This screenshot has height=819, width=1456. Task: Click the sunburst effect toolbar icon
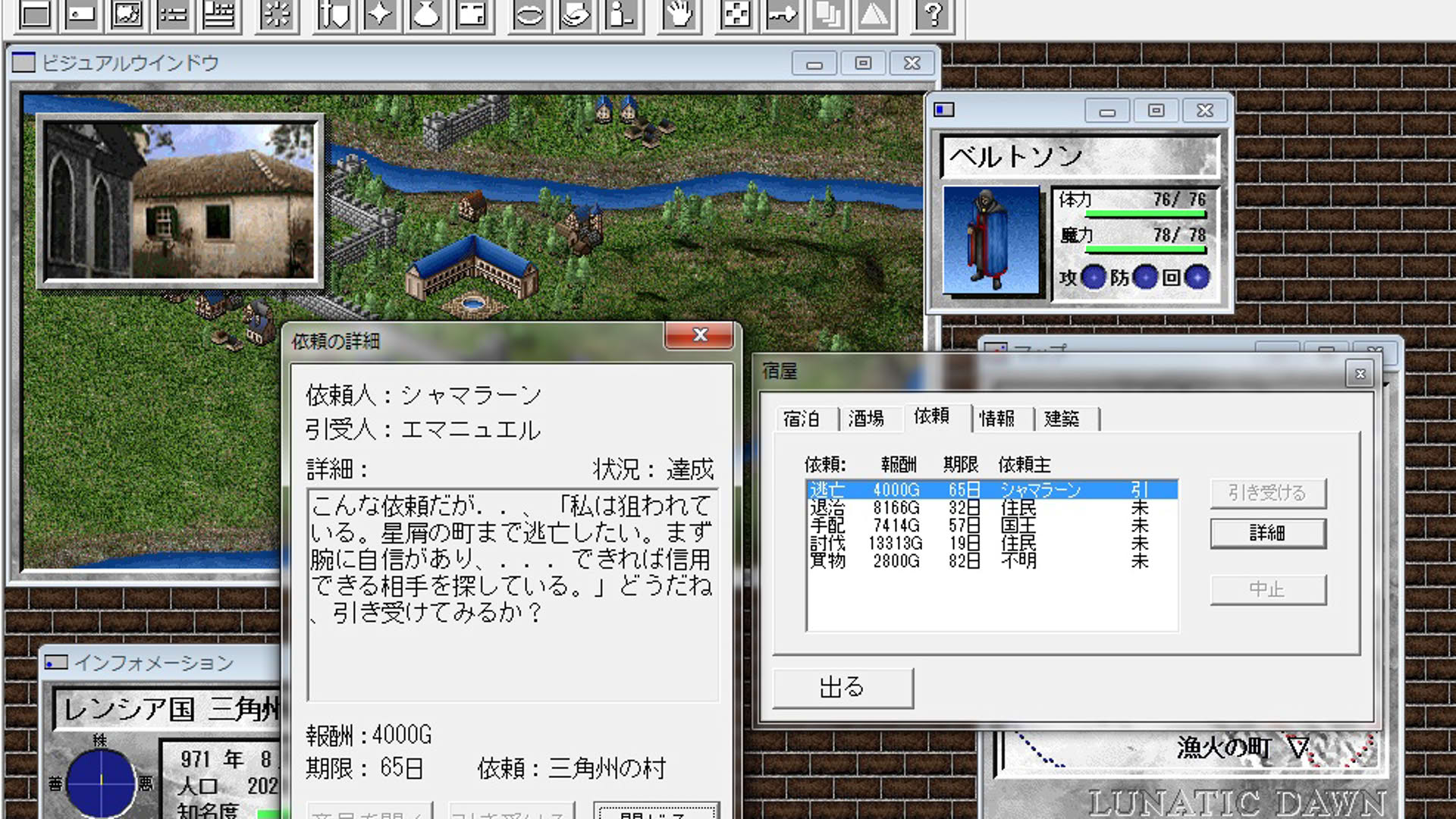276,14
